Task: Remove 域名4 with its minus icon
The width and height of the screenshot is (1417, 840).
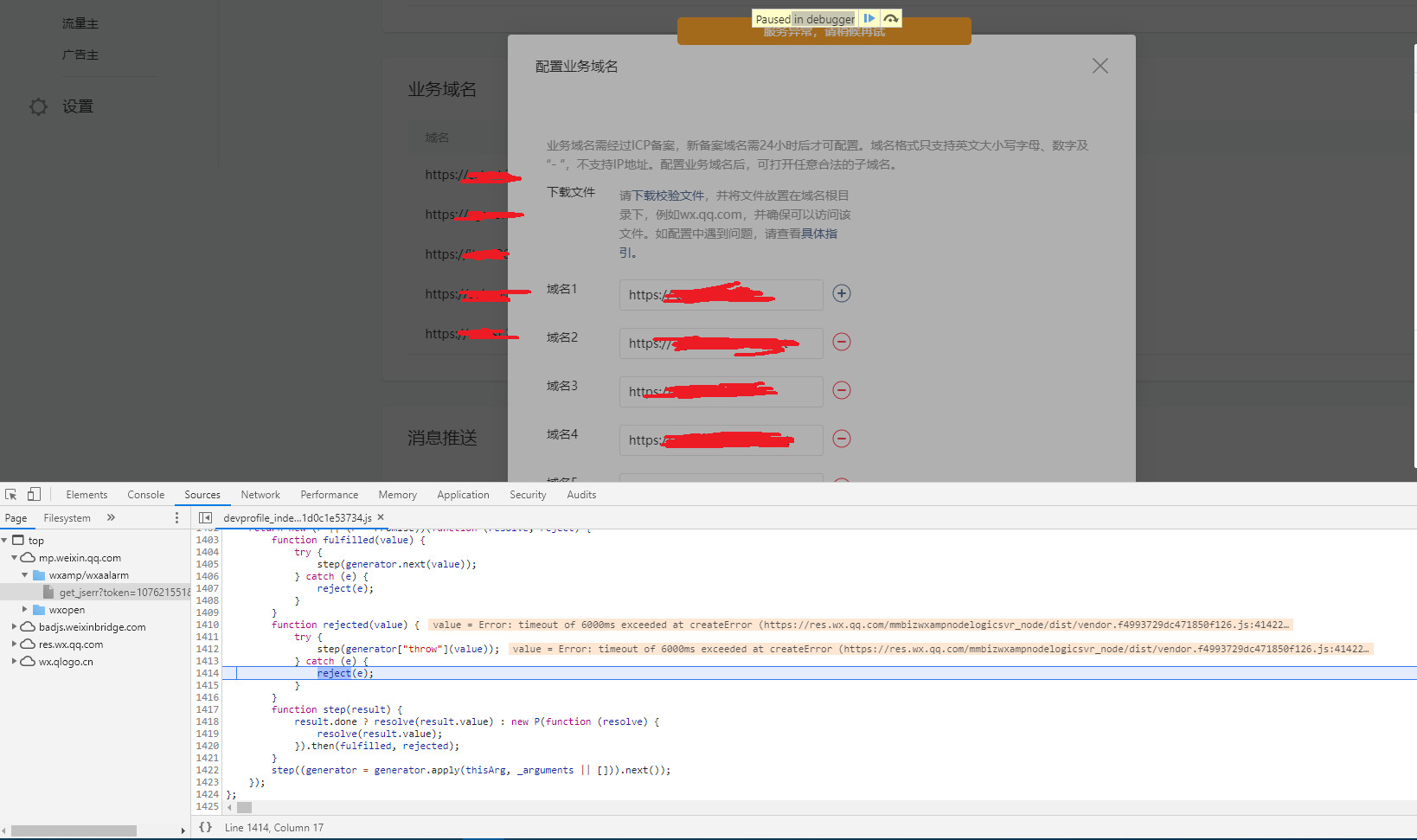Action: point(842,439)
